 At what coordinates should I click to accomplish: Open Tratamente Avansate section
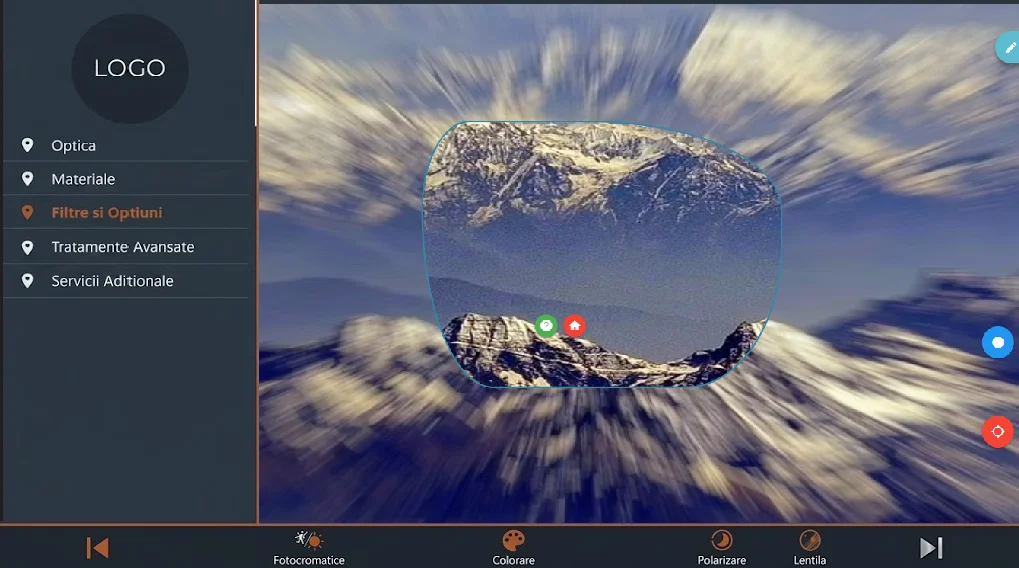(125, 246)
